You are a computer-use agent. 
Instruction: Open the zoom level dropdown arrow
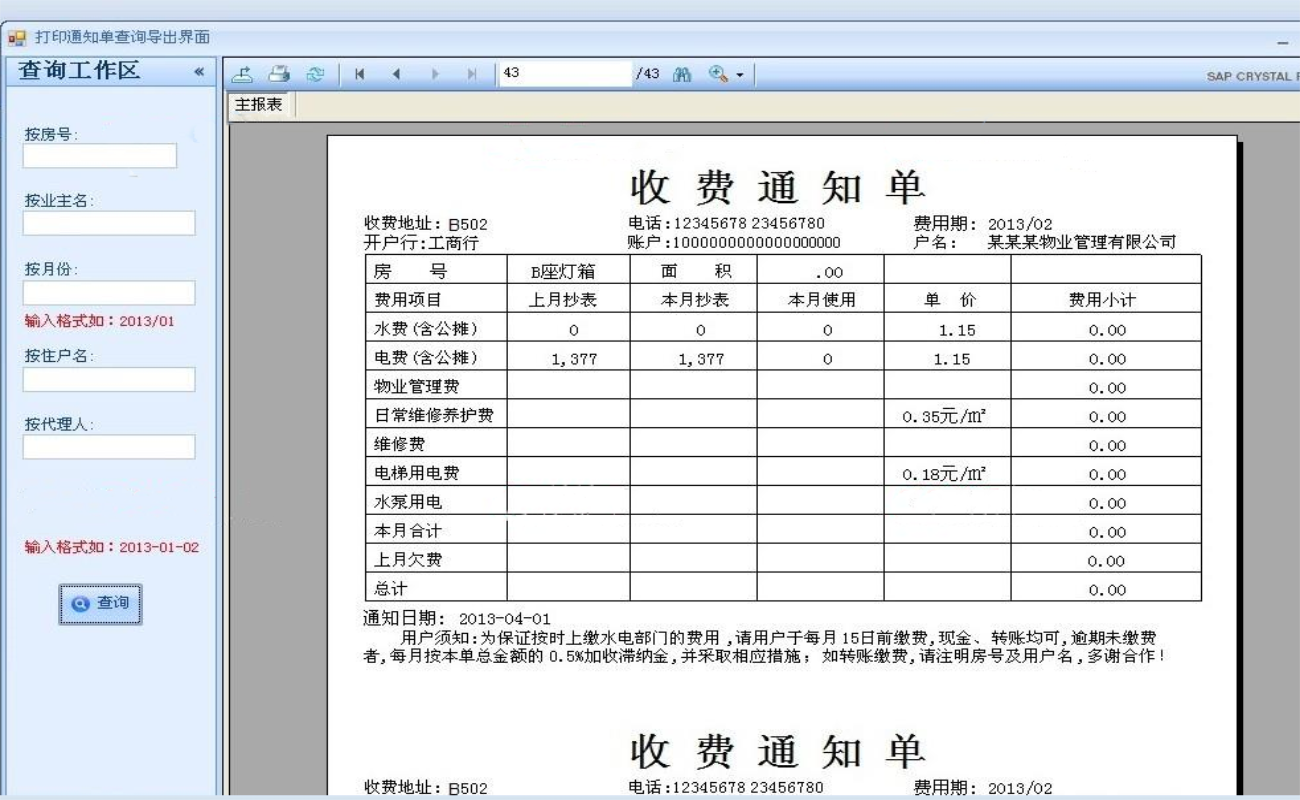coord(739,75)
